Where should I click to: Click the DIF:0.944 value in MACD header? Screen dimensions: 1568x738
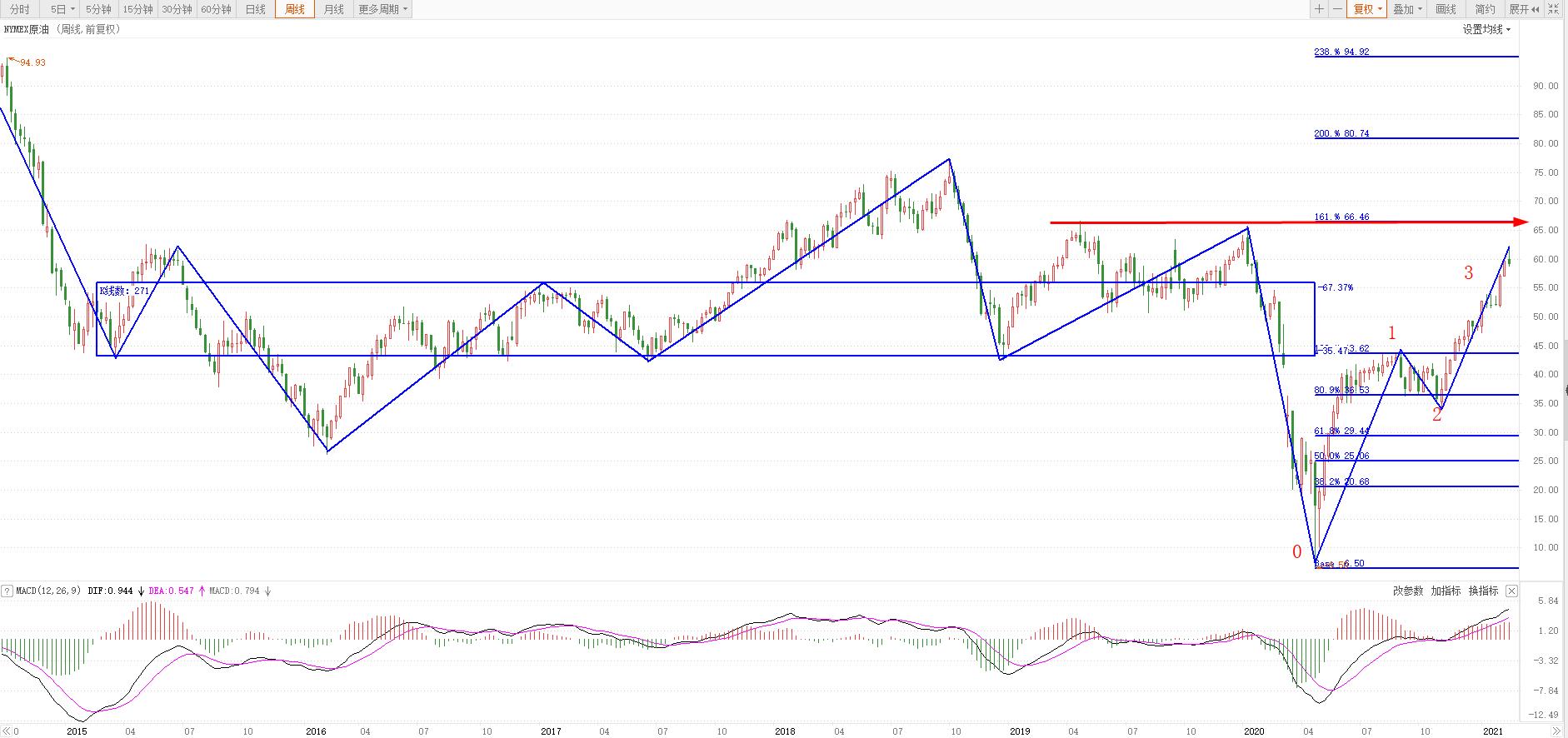(x=110, y=591)
